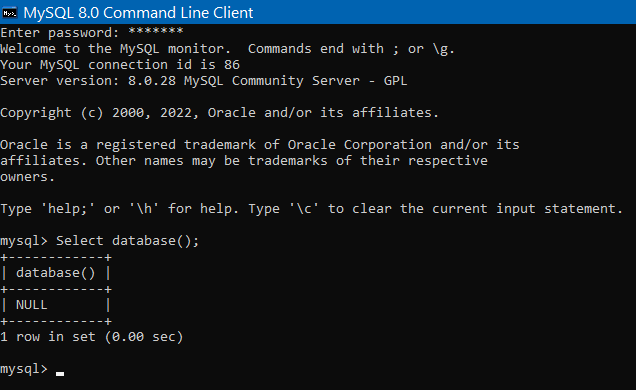Click the NULL result value
636x390 pixels.
32,305
